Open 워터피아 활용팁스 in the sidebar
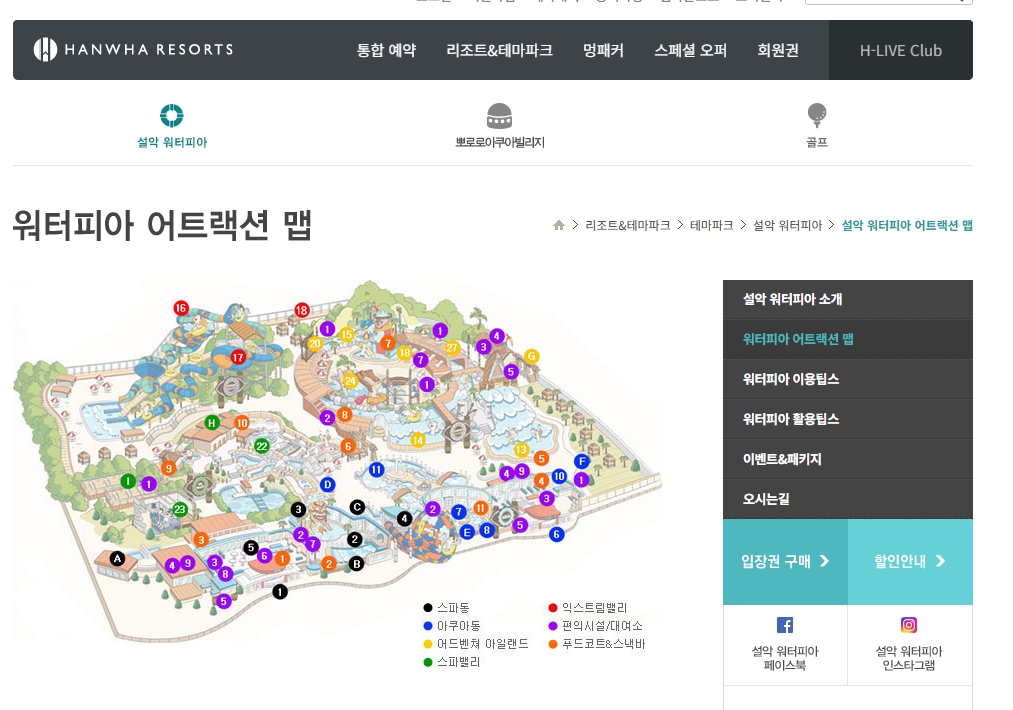Screen dimensions: 1013x710 tap(848, 419)
